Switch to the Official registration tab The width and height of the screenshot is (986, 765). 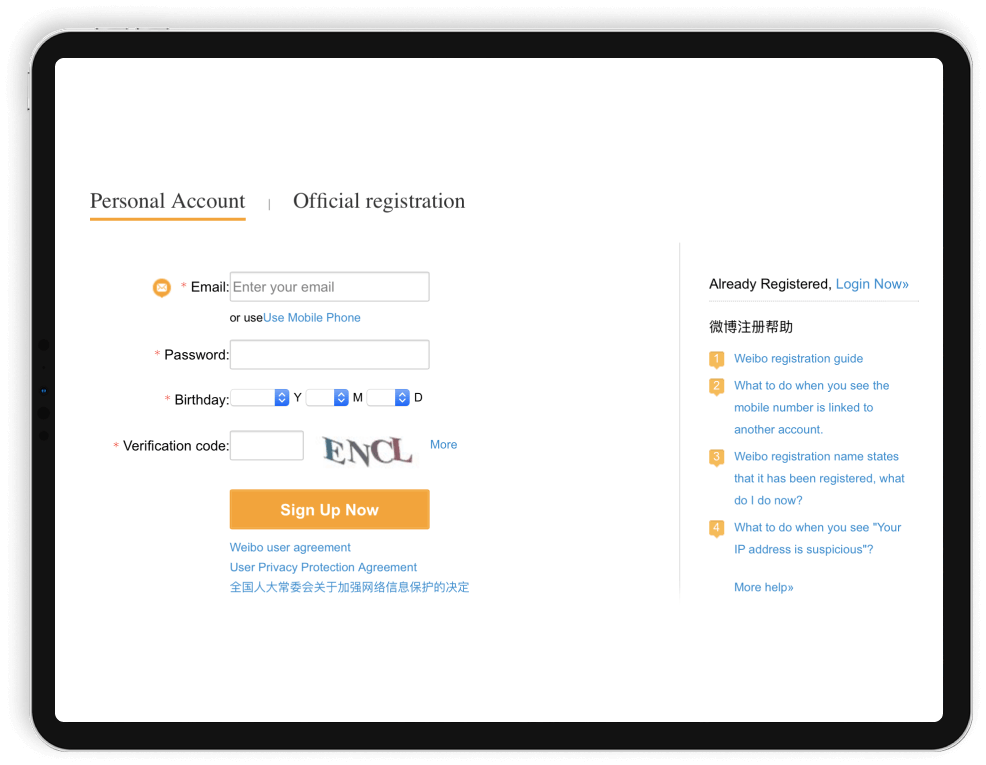pos(379,201)
